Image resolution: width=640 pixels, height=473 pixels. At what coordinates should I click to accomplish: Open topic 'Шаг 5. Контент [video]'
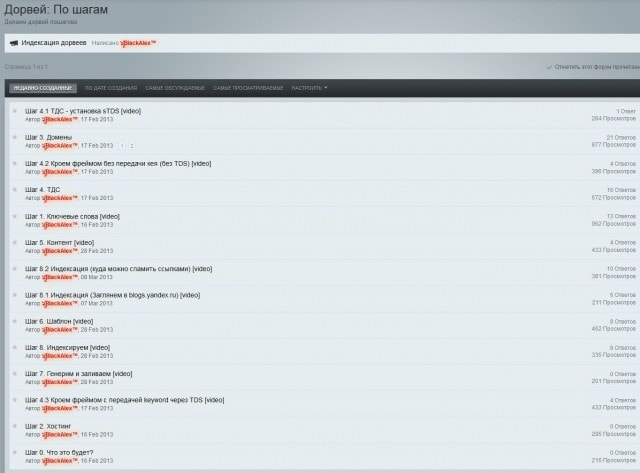click(60, 242)
